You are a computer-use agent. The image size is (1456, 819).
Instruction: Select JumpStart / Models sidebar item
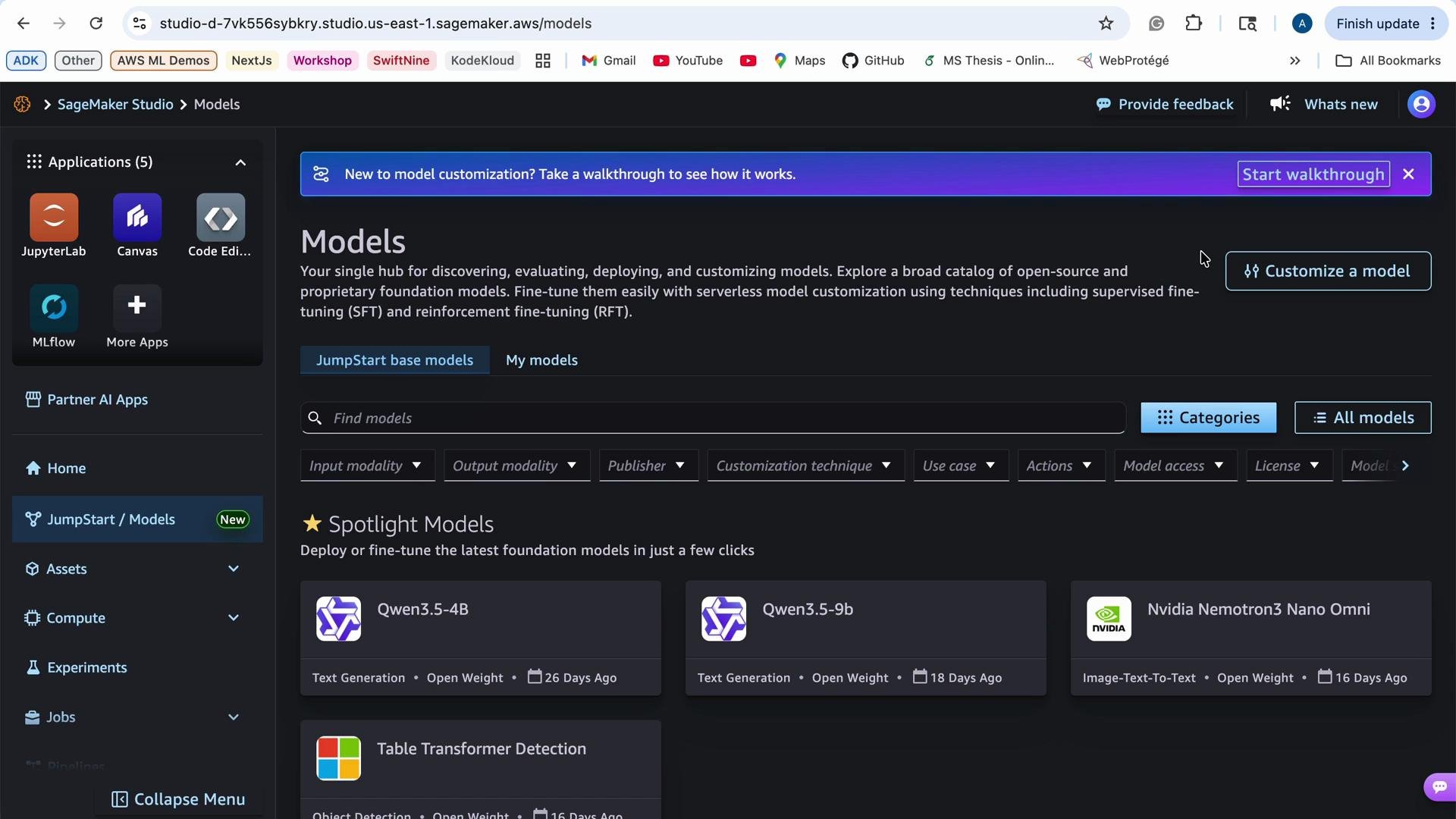tap(137, 519)
